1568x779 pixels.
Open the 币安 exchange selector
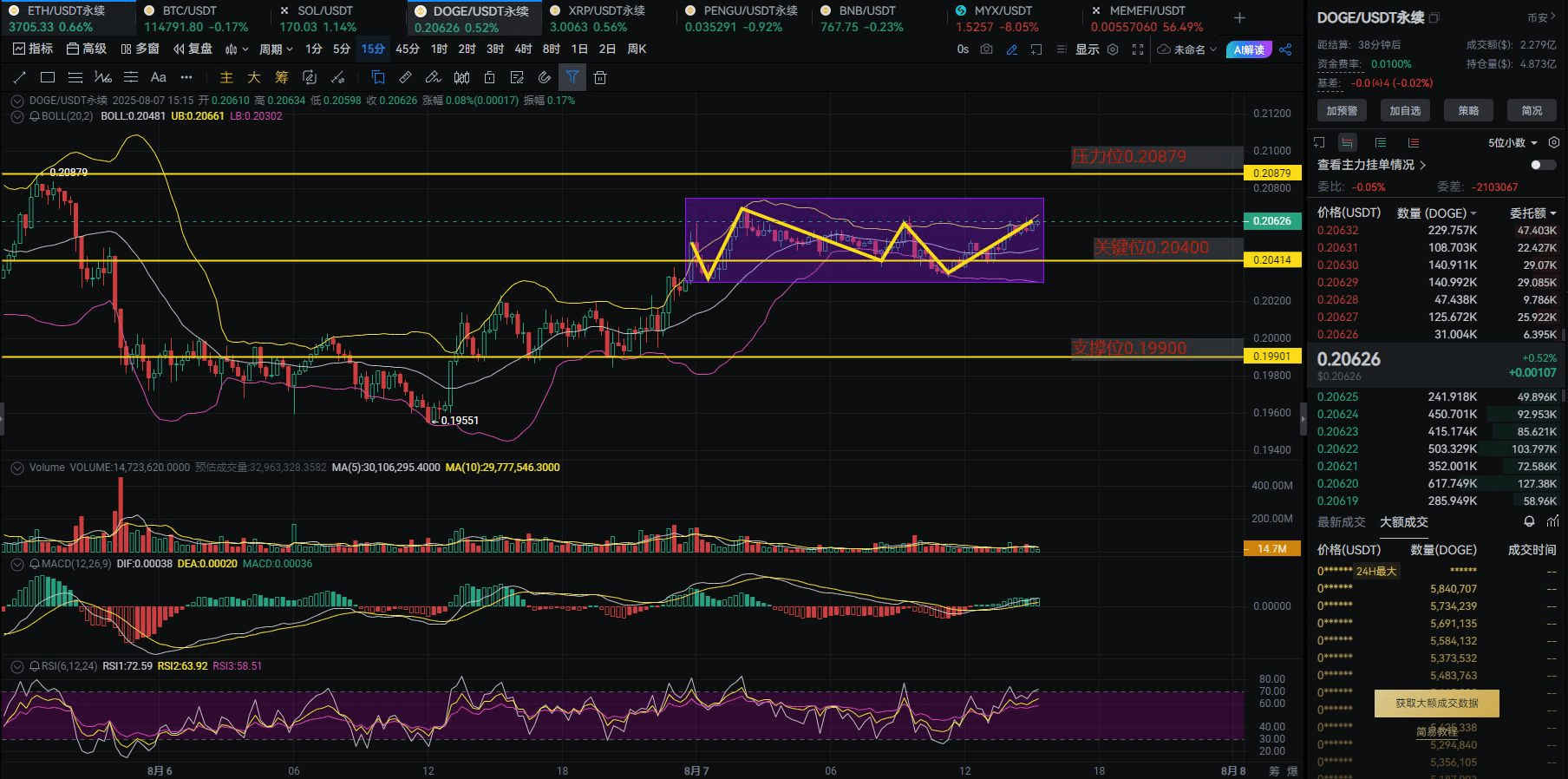pyautogui.click(x=1542, y=17)
